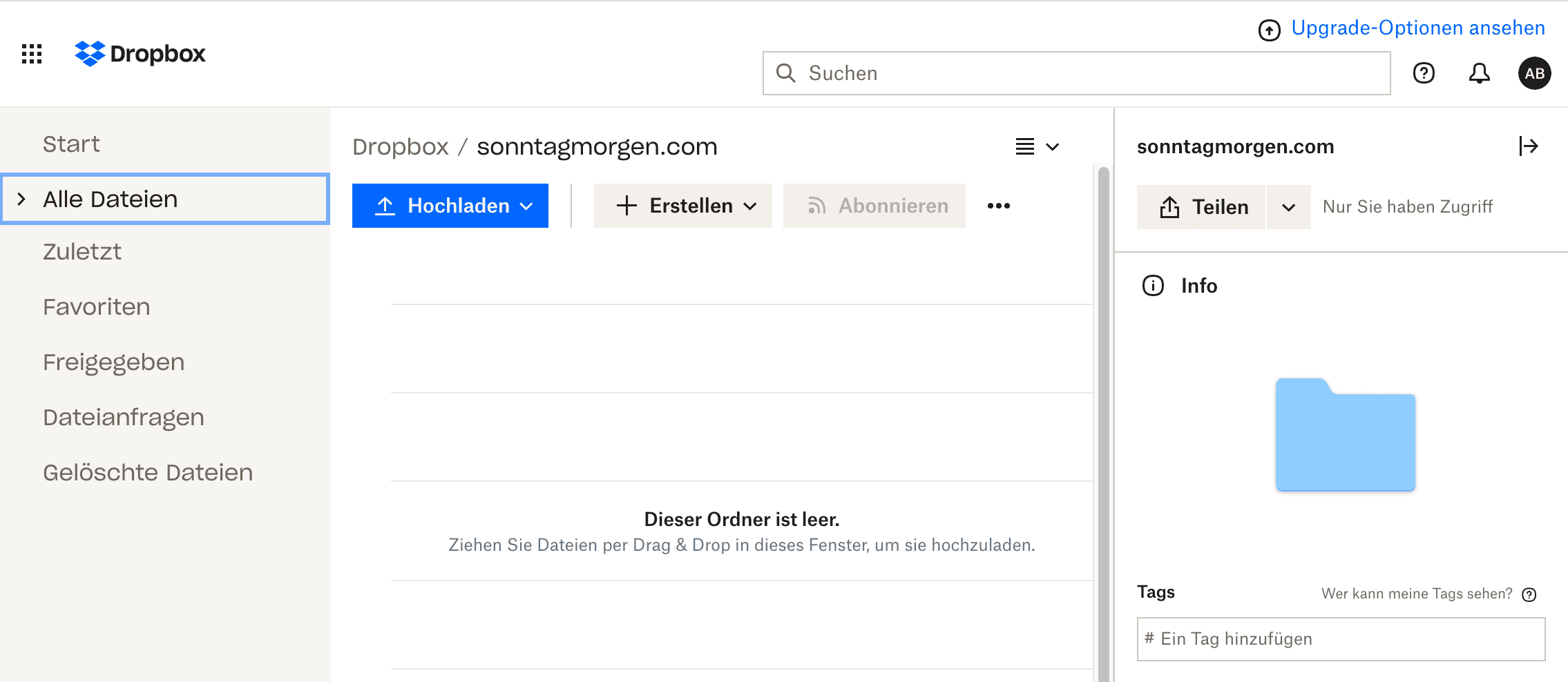This screenshot has width=1568, height=682.
Task: Click Wer kann meine Tags sehen link
Action: tap(1417, 594)
